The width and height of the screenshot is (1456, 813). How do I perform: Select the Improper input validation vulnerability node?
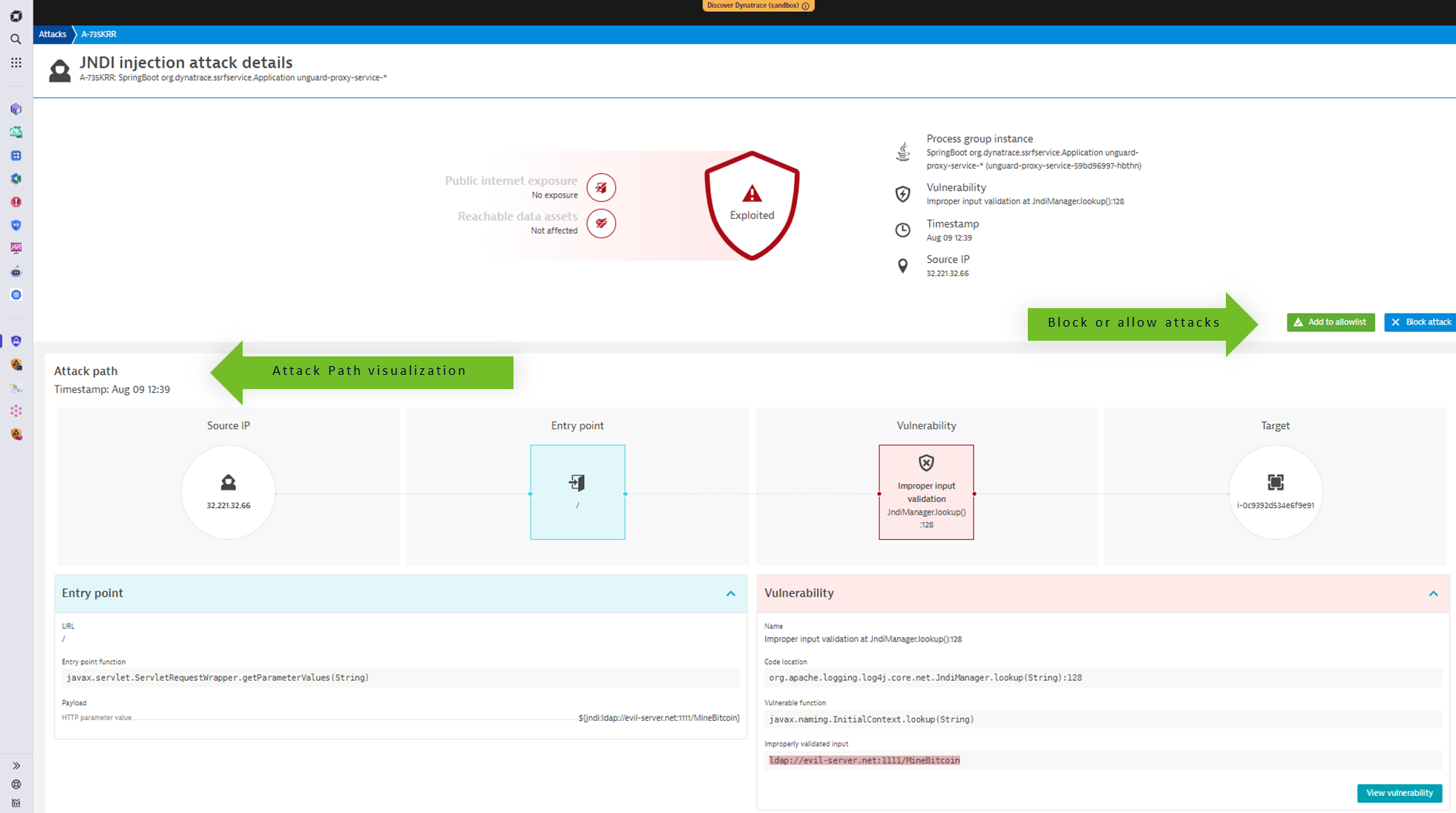[926, 492]
